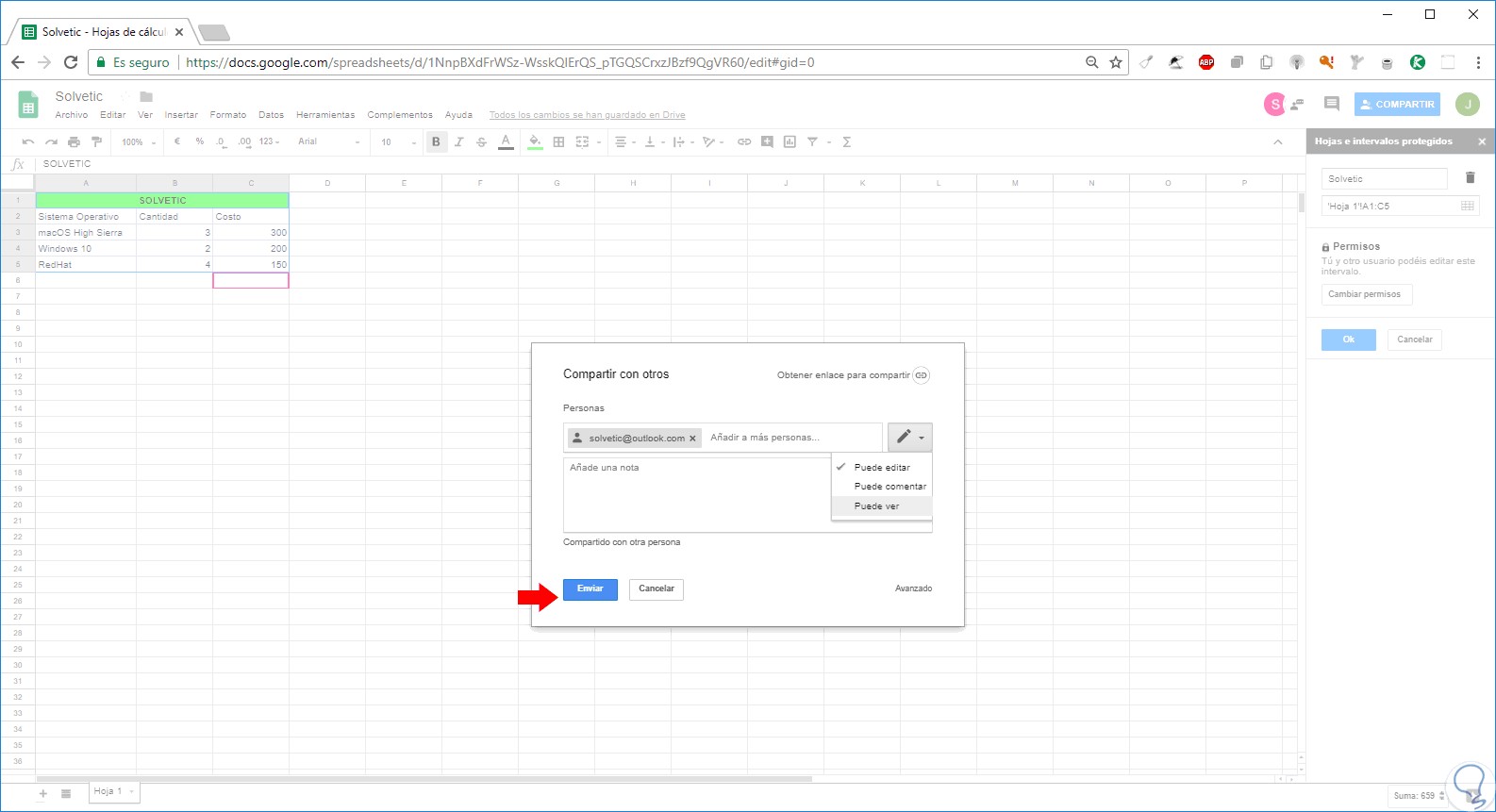Open the Insertar menu
1496x812 pixels.
coord(181,115)
